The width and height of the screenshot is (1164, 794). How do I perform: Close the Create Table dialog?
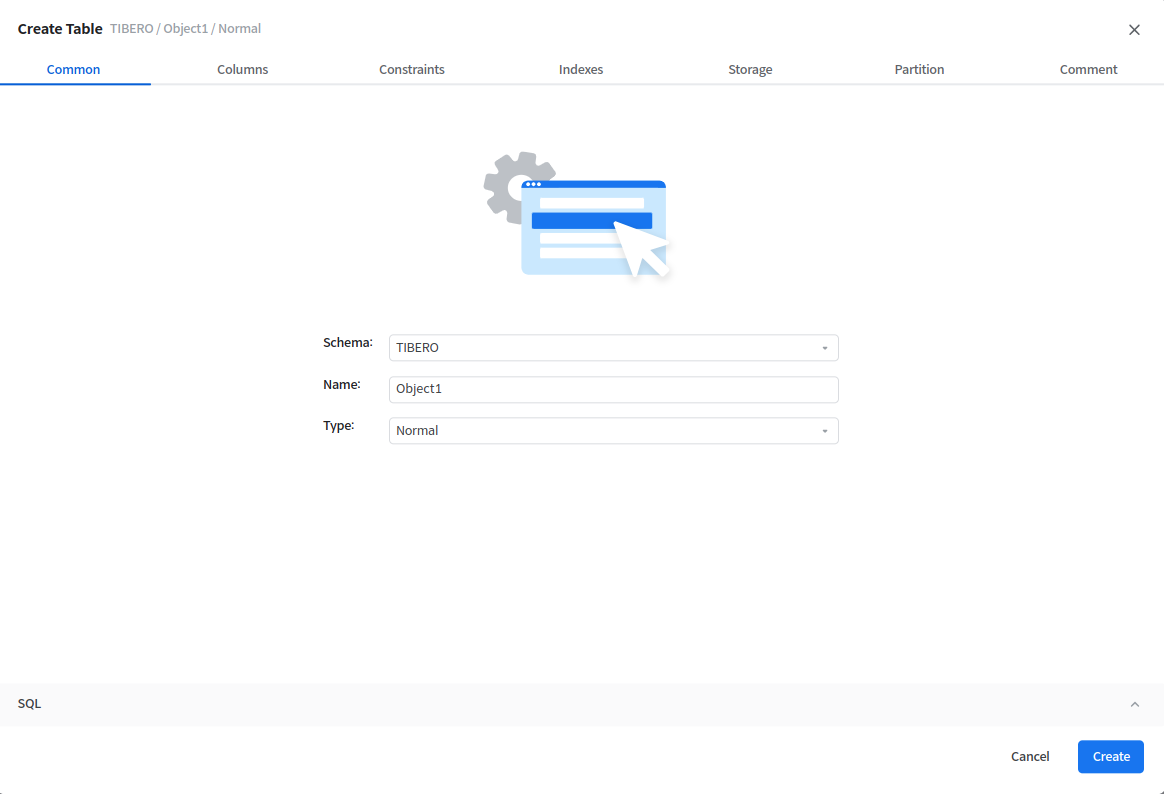(x=1134, y=30)
